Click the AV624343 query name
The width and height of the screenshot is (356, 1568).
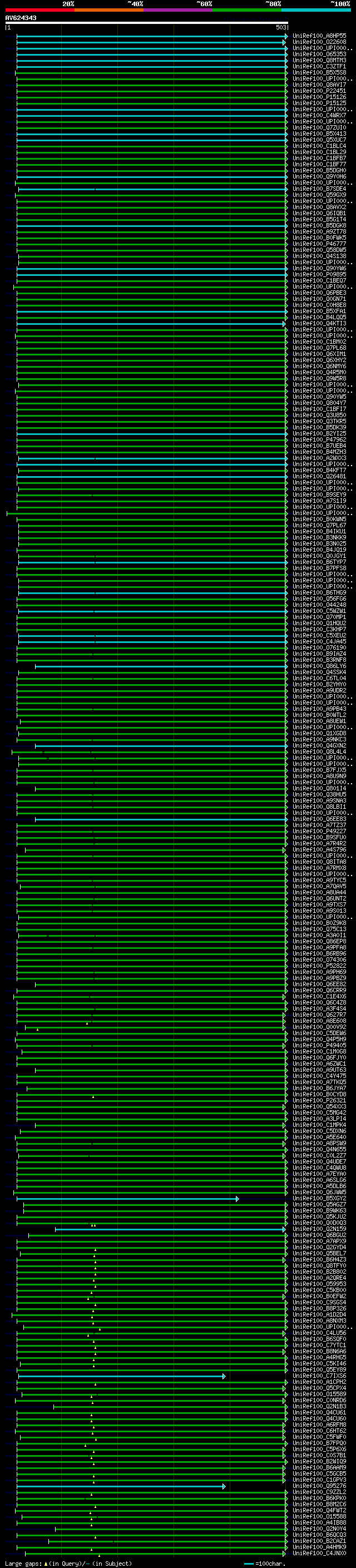point(21,18)
